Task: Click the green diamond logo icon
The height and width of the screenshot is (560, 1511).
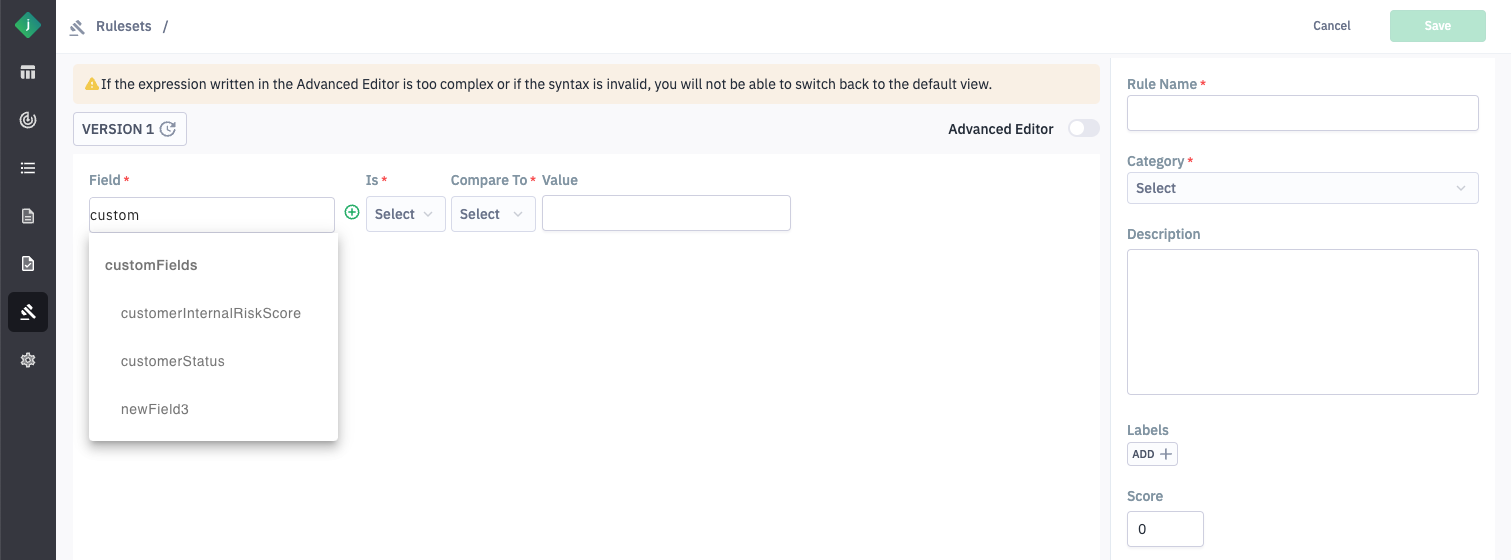Action: pos(28,25)
